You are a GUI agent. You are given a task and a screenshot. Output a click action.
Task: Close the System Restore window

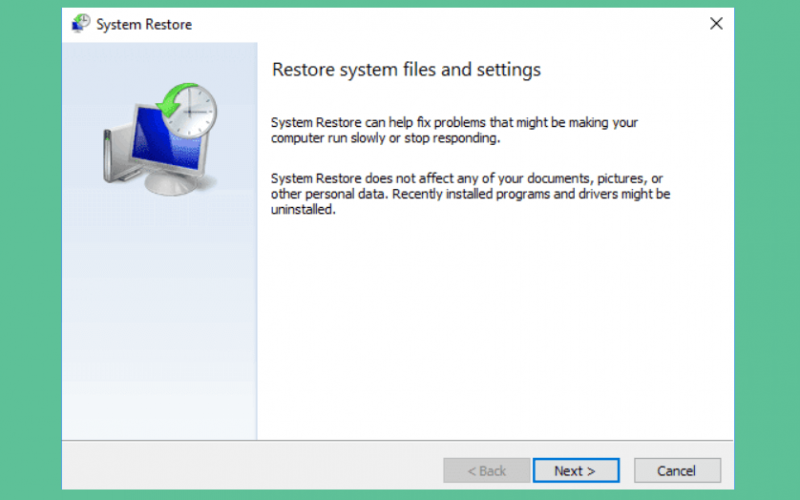click(x=716, y=23)
